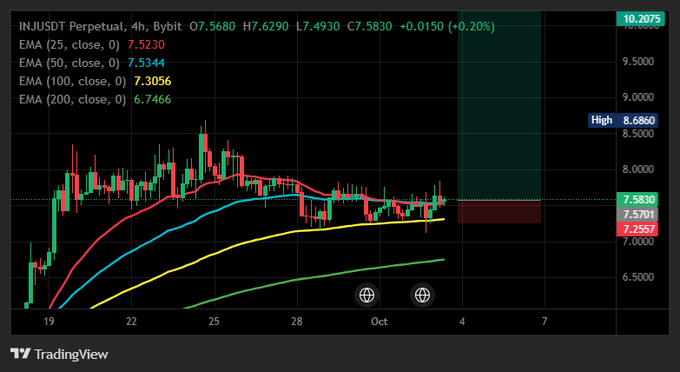680x372 pixels.
Task: Click the 6.5000 price axis label
Action: tap(638, 277)
